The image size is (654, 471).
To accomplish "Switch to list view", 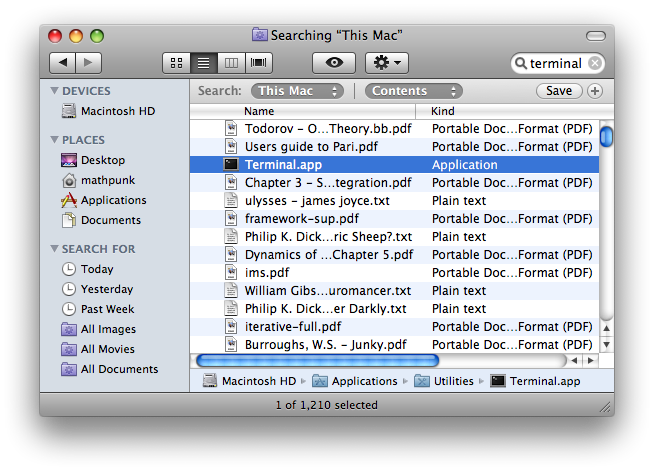I will [204, 63].
